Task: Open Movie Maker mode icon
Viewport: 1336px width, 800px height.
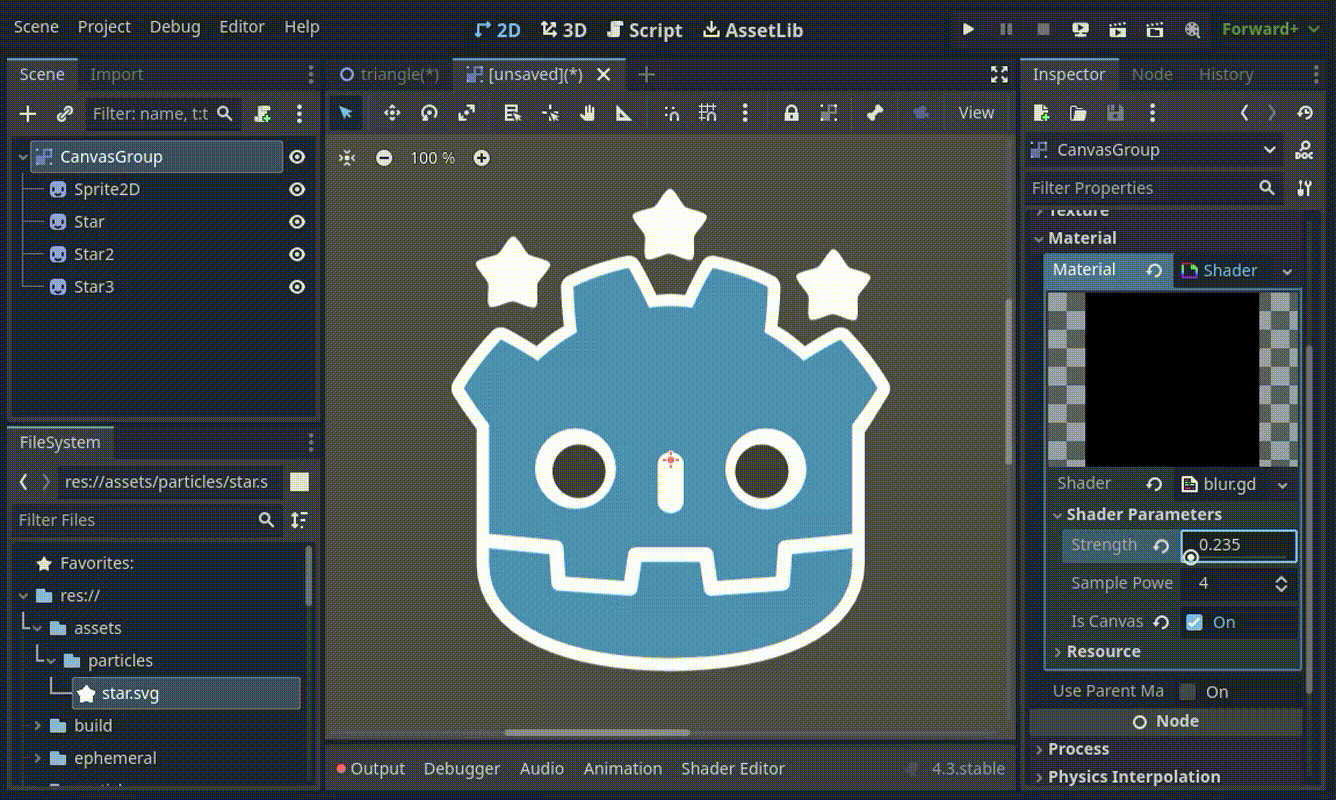Action: (1192, 30)
